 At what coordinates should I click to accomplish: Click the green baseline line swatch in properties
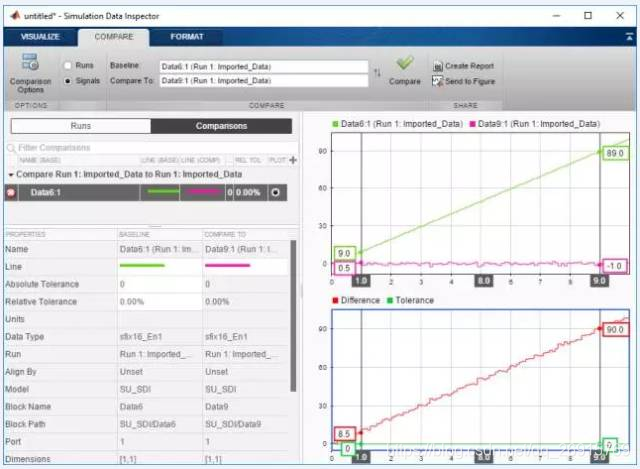(141, 266)
